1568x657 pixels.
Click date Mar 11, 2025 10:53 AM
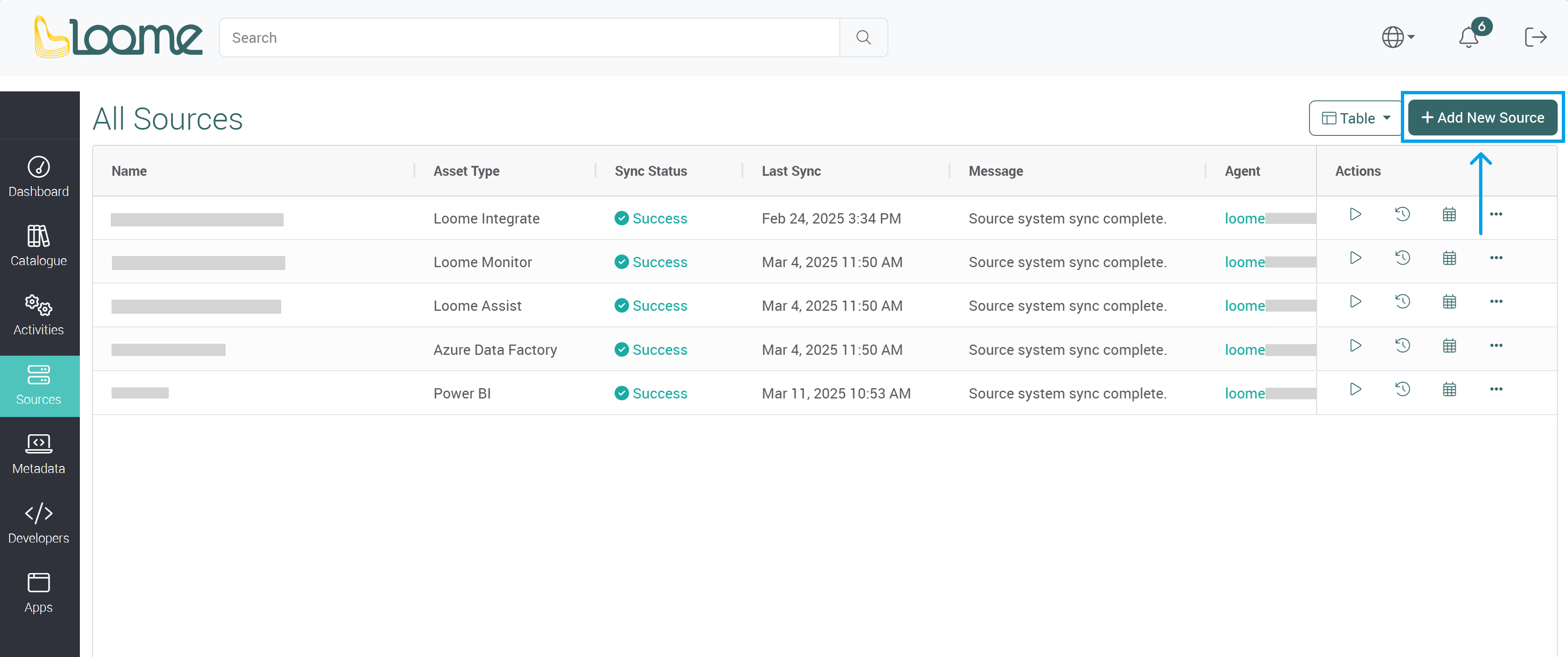coord(836,394)
